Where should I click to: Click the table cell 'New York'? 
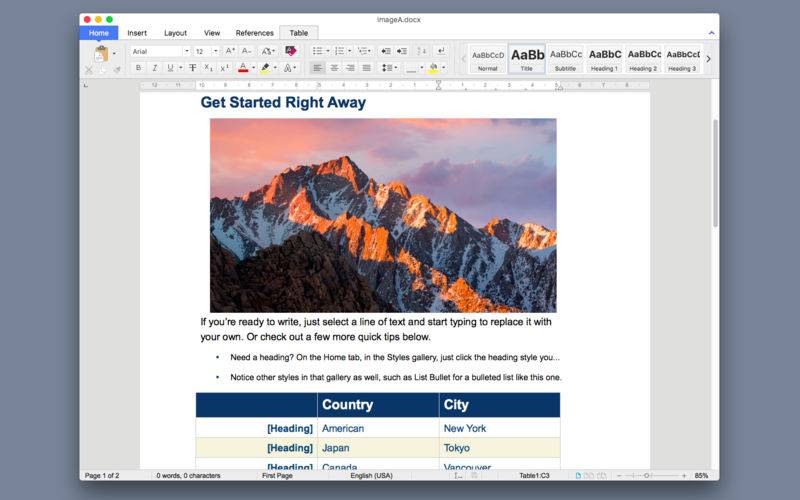(499, 428)
